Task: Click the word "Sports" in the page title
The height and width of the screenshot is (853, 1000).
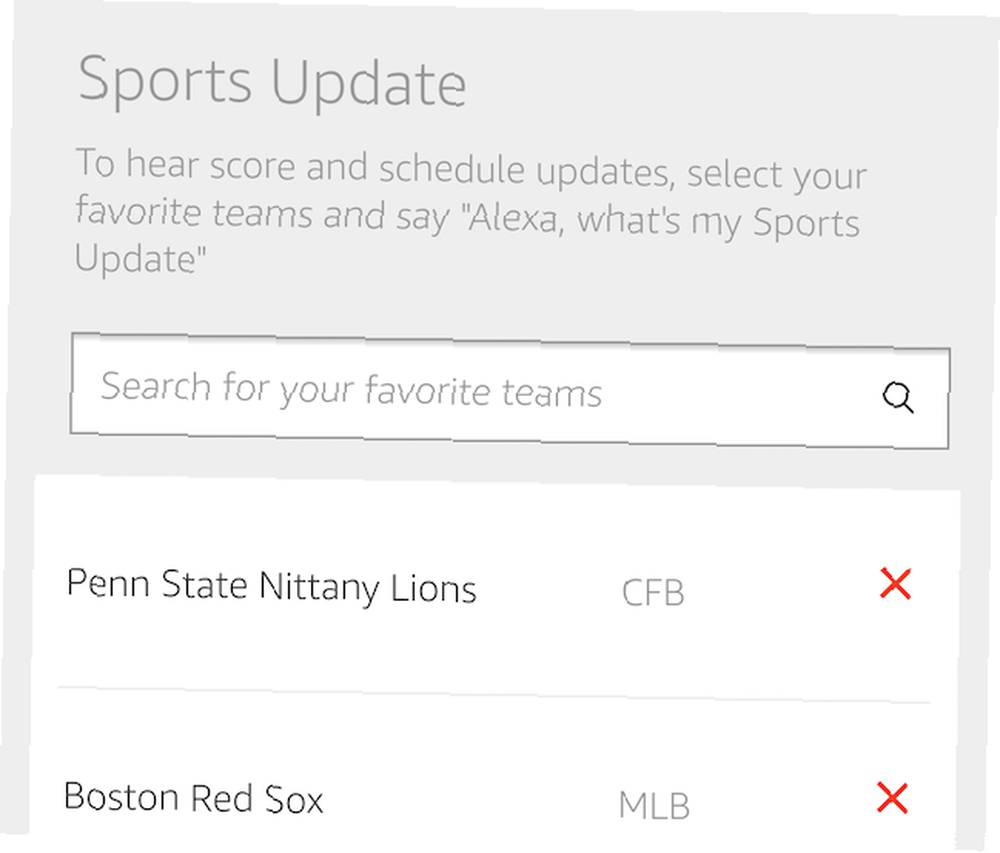Action: (165, 80)
